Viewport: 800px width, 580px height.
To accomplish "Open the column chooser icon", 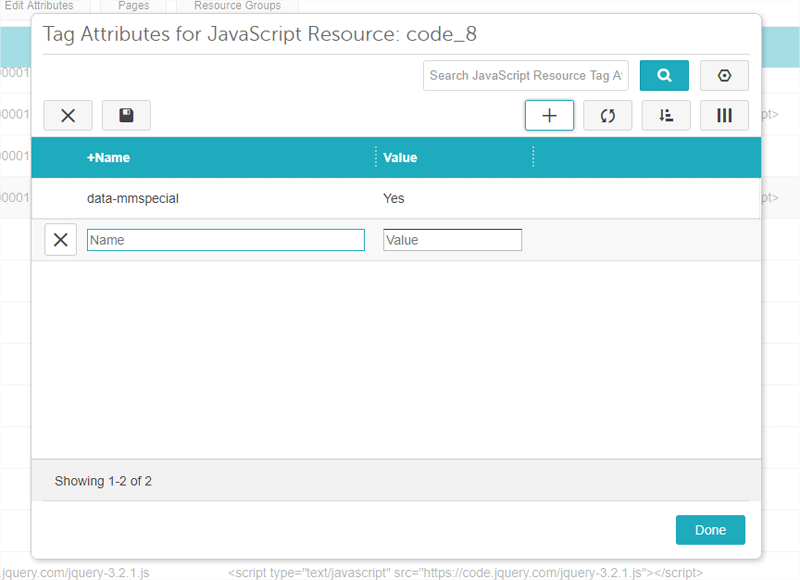I will [724, 115].
